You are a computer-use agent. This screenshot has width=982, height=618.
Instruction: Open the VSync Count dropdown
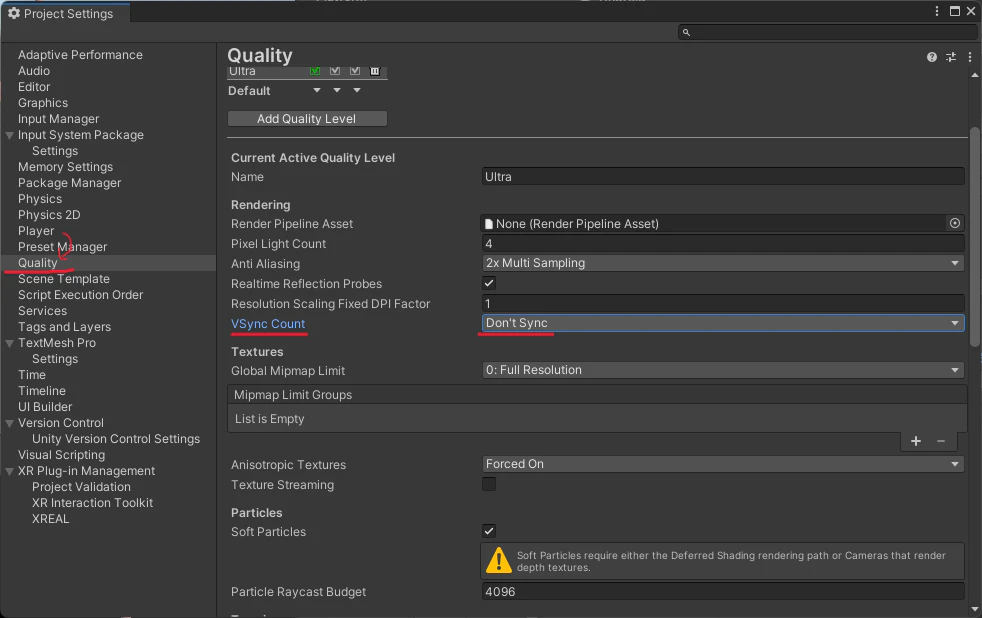tap(723, 323)
